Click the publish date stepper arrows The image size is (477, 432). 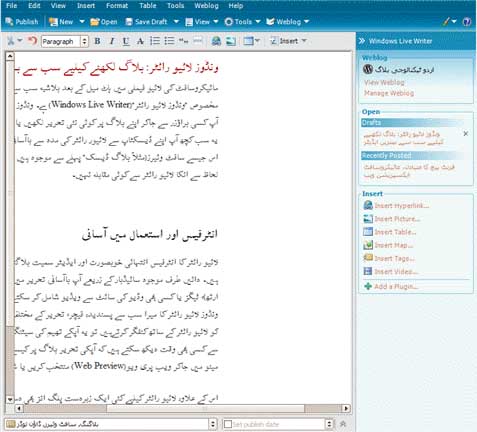click(329, 424)
